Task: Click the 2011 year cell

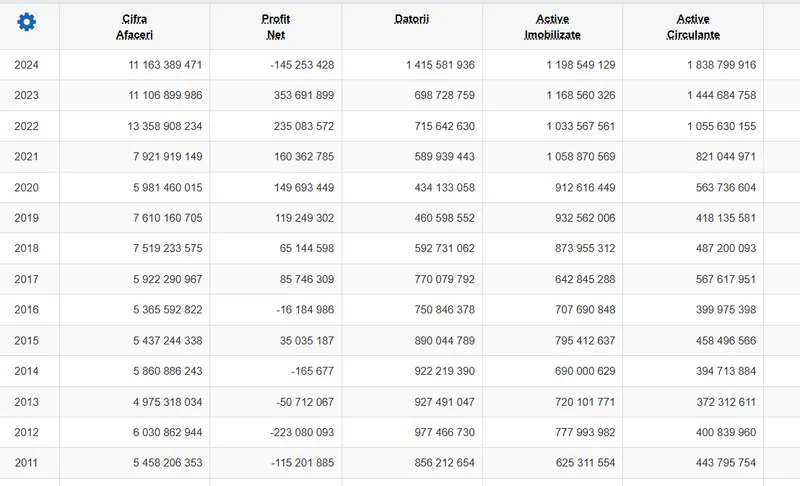Action: (x=27, y=464)
